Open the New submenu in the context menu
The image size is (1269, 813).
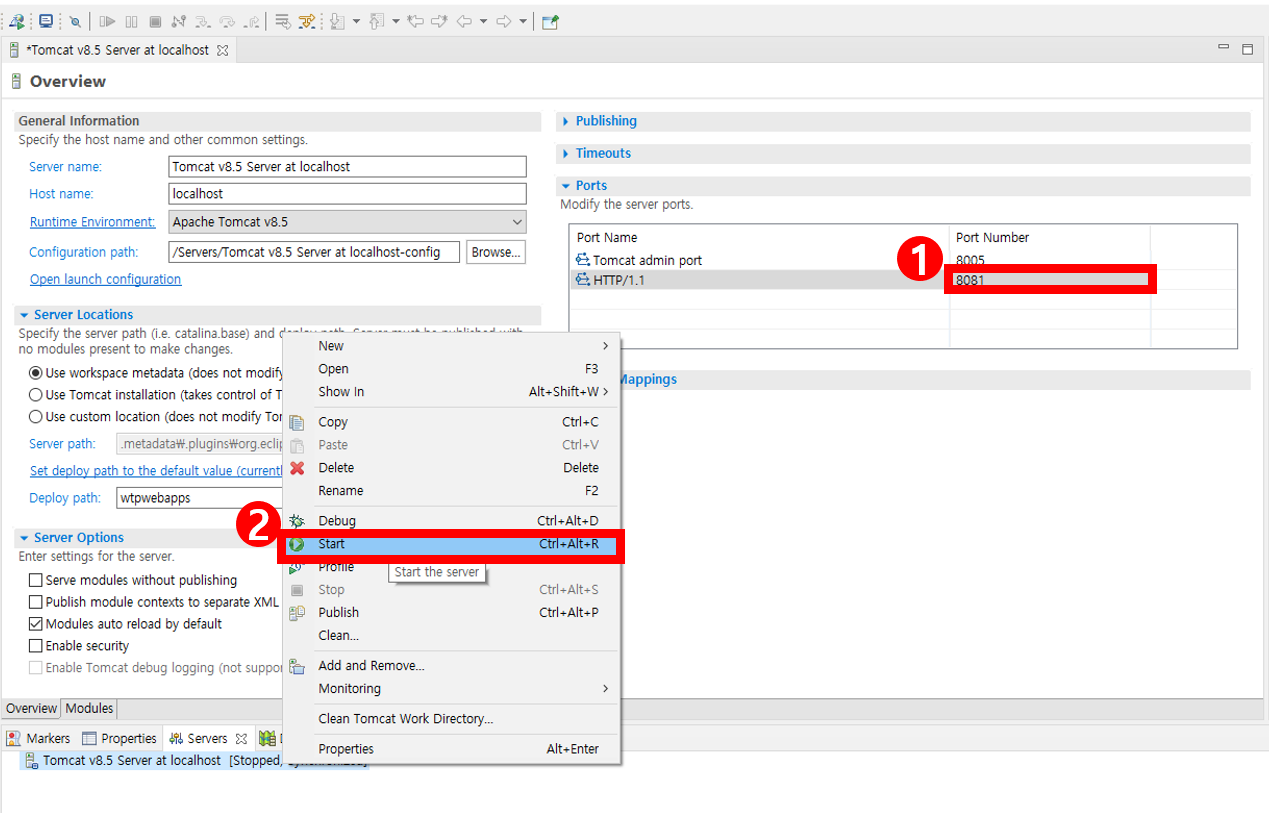point(451,346)
